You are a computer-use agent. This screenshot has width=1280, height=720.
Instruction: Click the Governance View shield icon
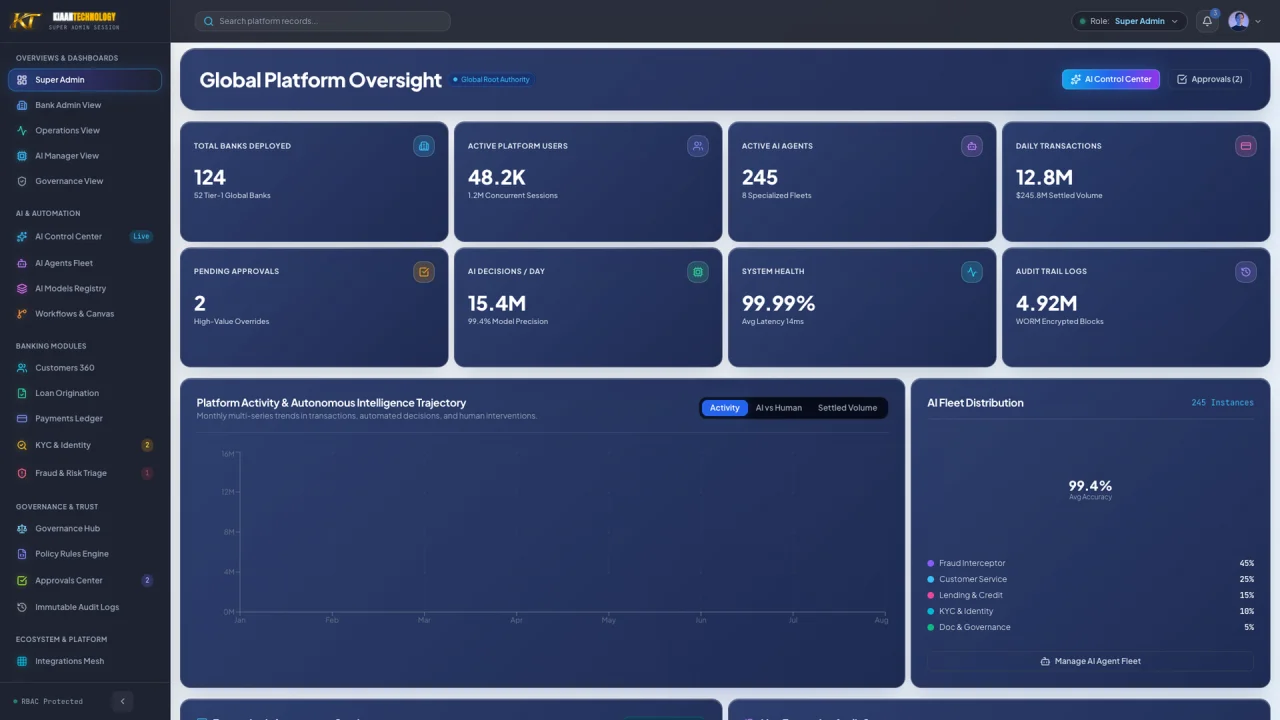coord(23,181)
